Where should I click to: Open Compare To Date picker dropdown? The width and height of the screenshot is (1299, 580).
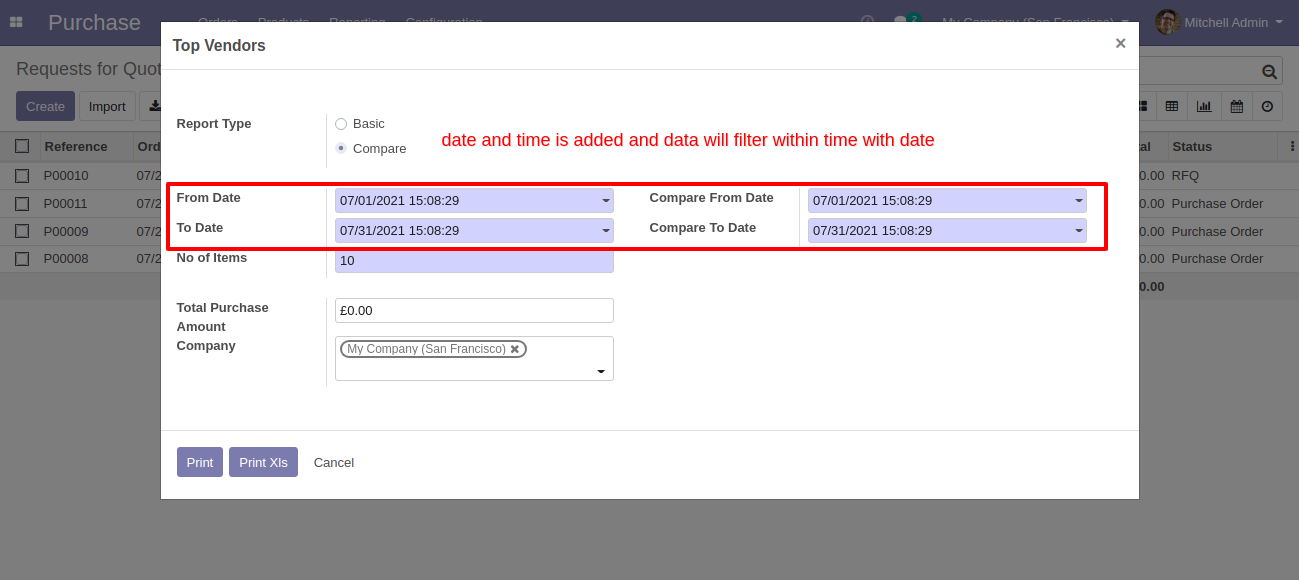[1078, 231]
